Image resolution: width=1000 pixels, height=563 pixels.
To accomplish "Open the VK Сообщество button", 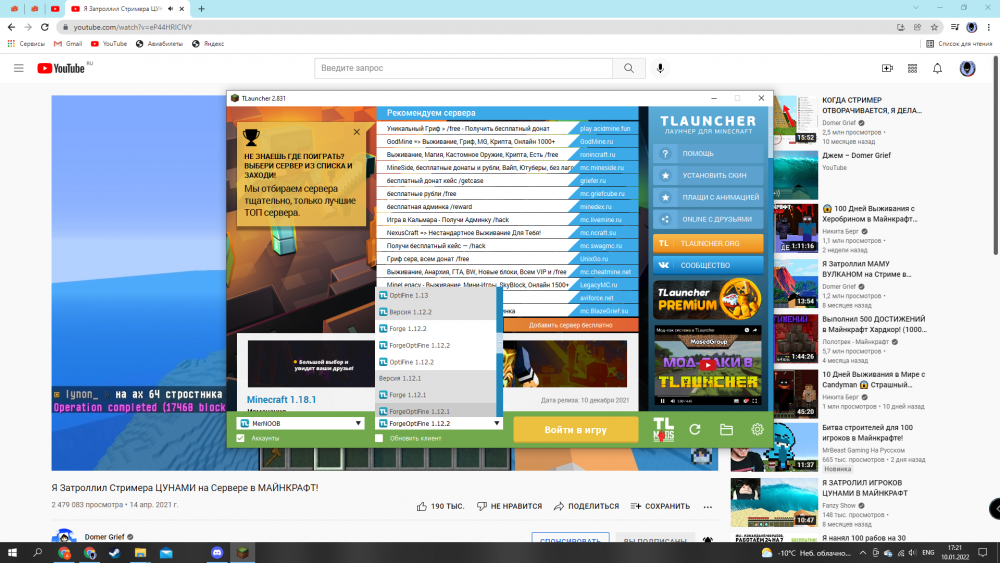I will point(708,265).
